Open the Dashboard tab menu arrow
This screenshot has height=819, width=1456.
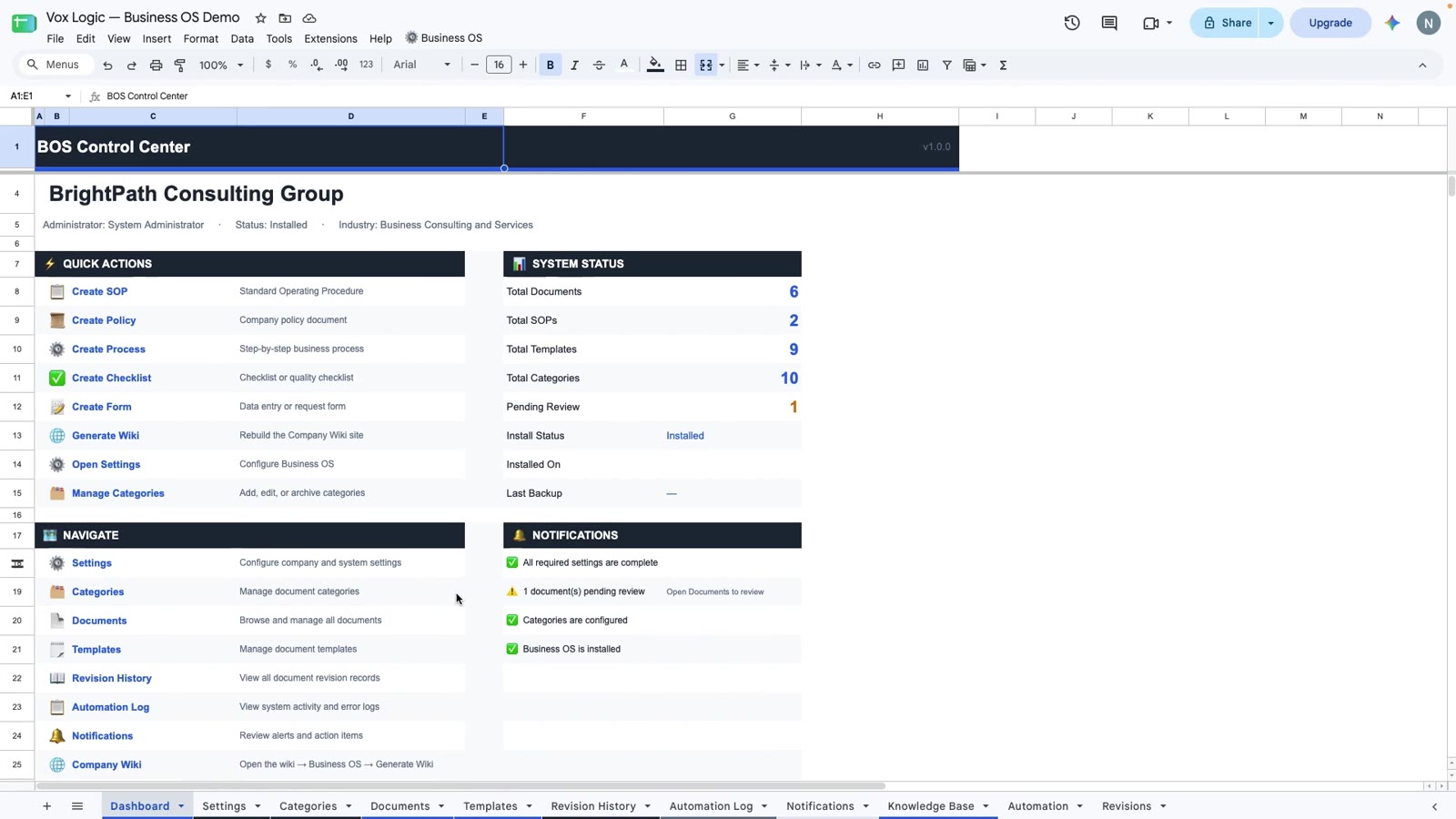point(181,806)
